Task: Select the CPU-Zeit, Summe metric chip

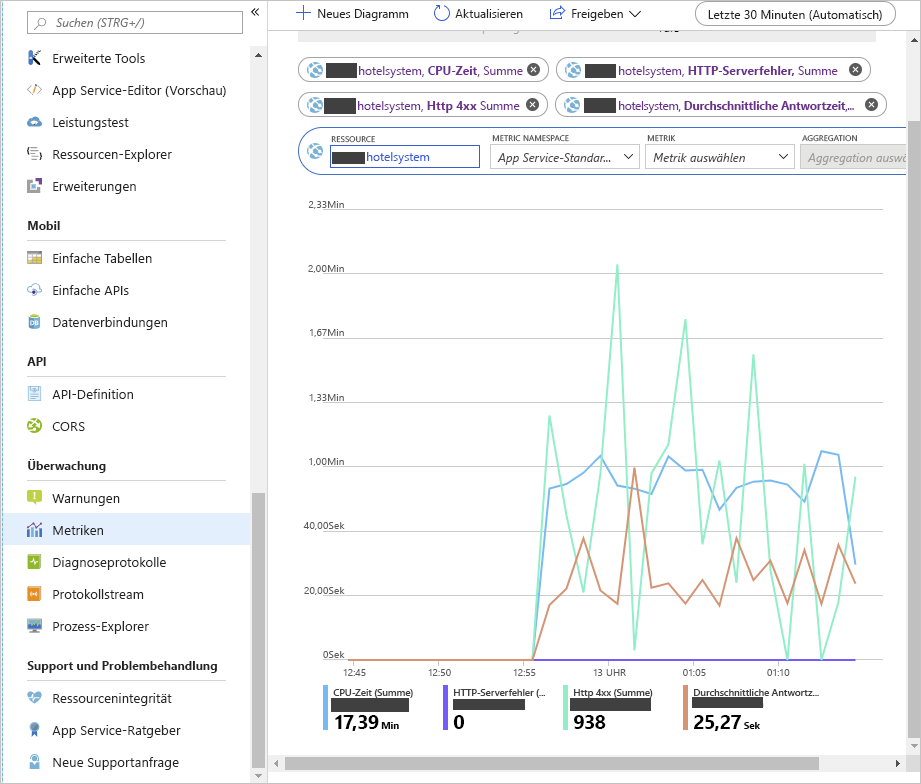Action: (x=423, y=70)
